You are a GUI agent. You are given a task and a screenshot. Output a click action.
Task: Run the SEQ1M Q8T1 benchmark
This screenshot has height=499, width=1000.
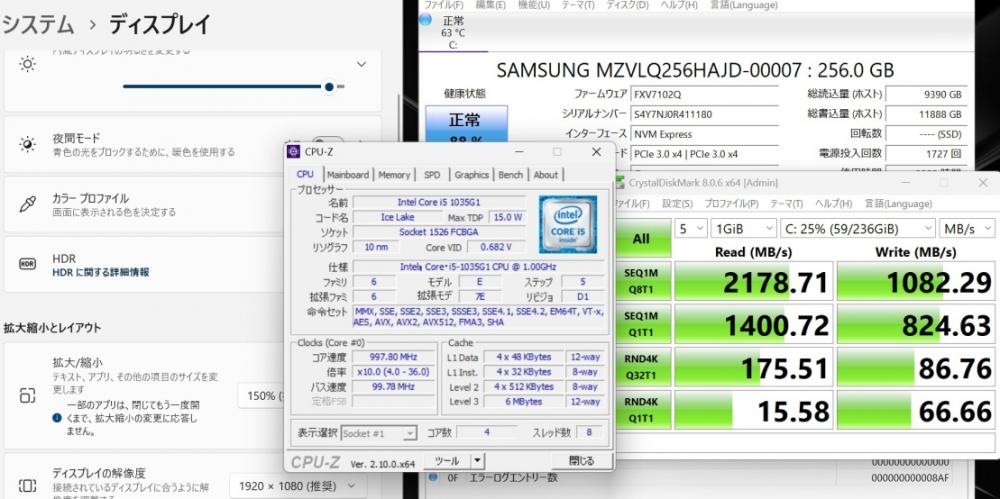tap(641, 281)
